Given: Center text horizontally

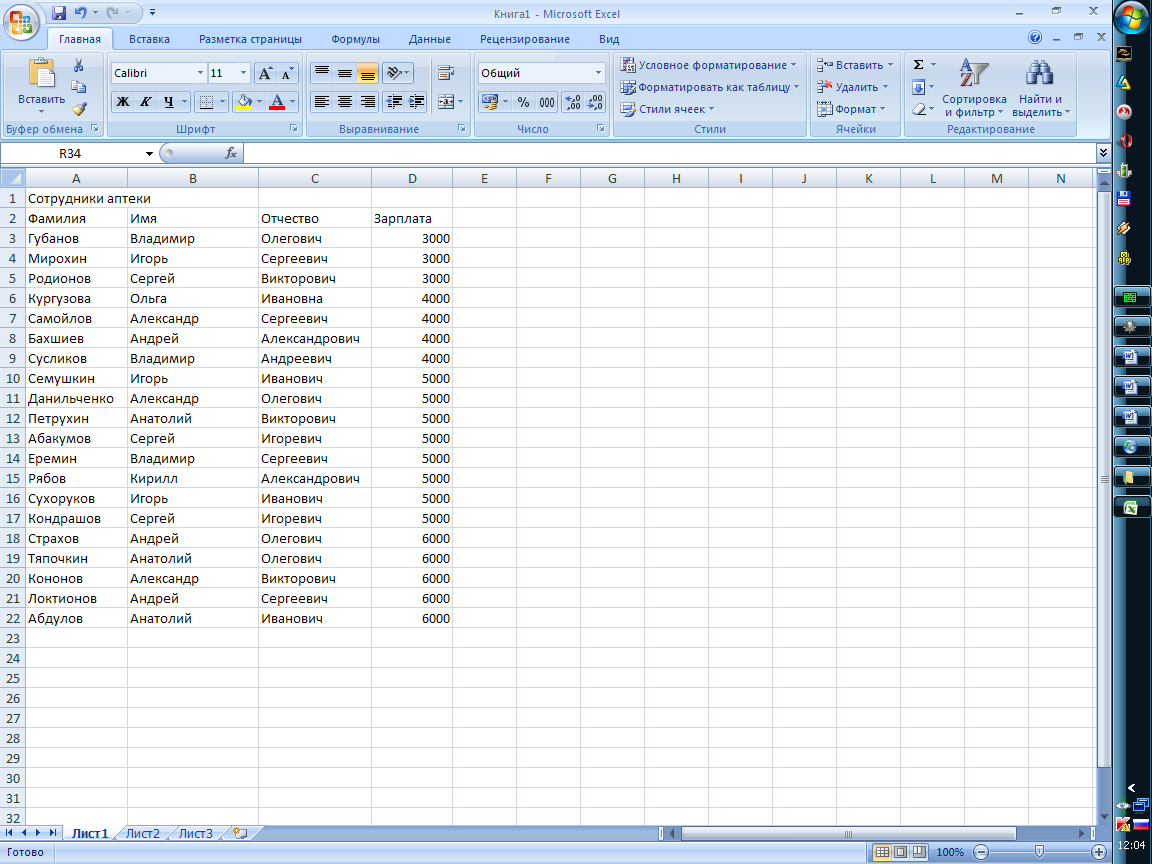Looking at the screenshot, I should pos(345,102).
